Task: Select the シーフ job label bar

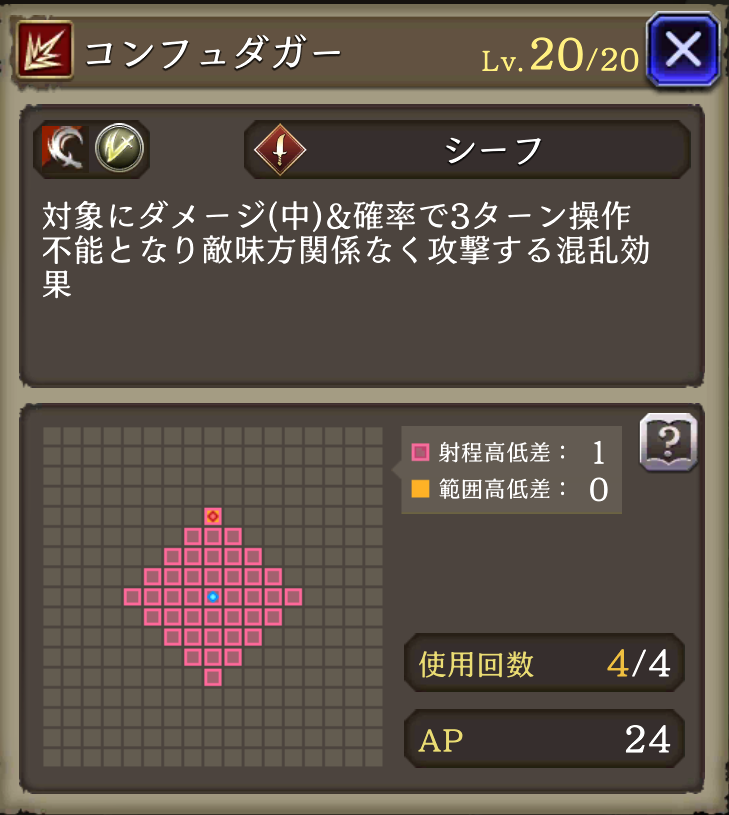Action: pyautogui.click(x=467, y=150)
